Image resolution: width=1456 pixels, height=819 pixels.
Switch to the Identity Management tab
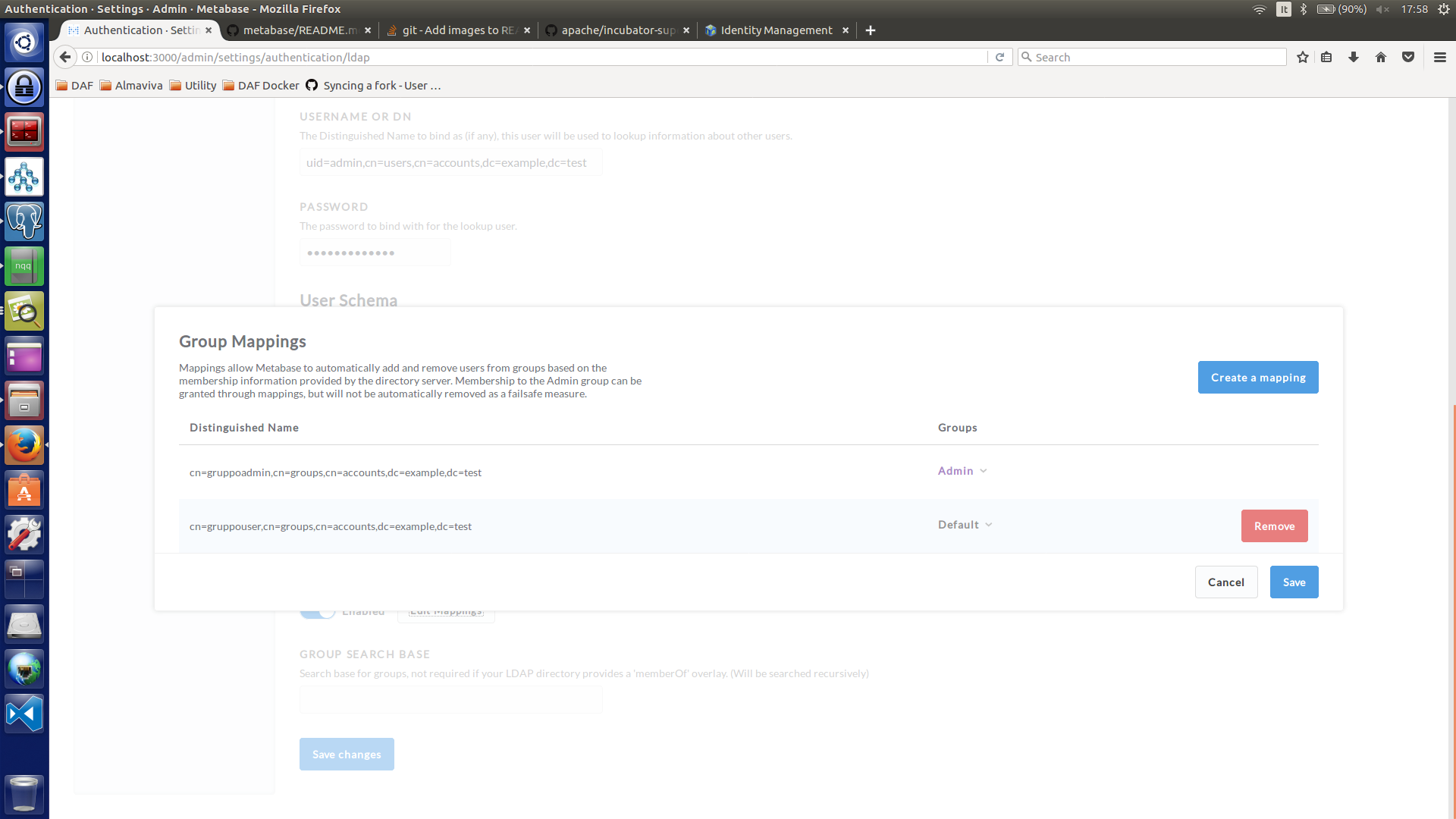(x=776, y=30)
